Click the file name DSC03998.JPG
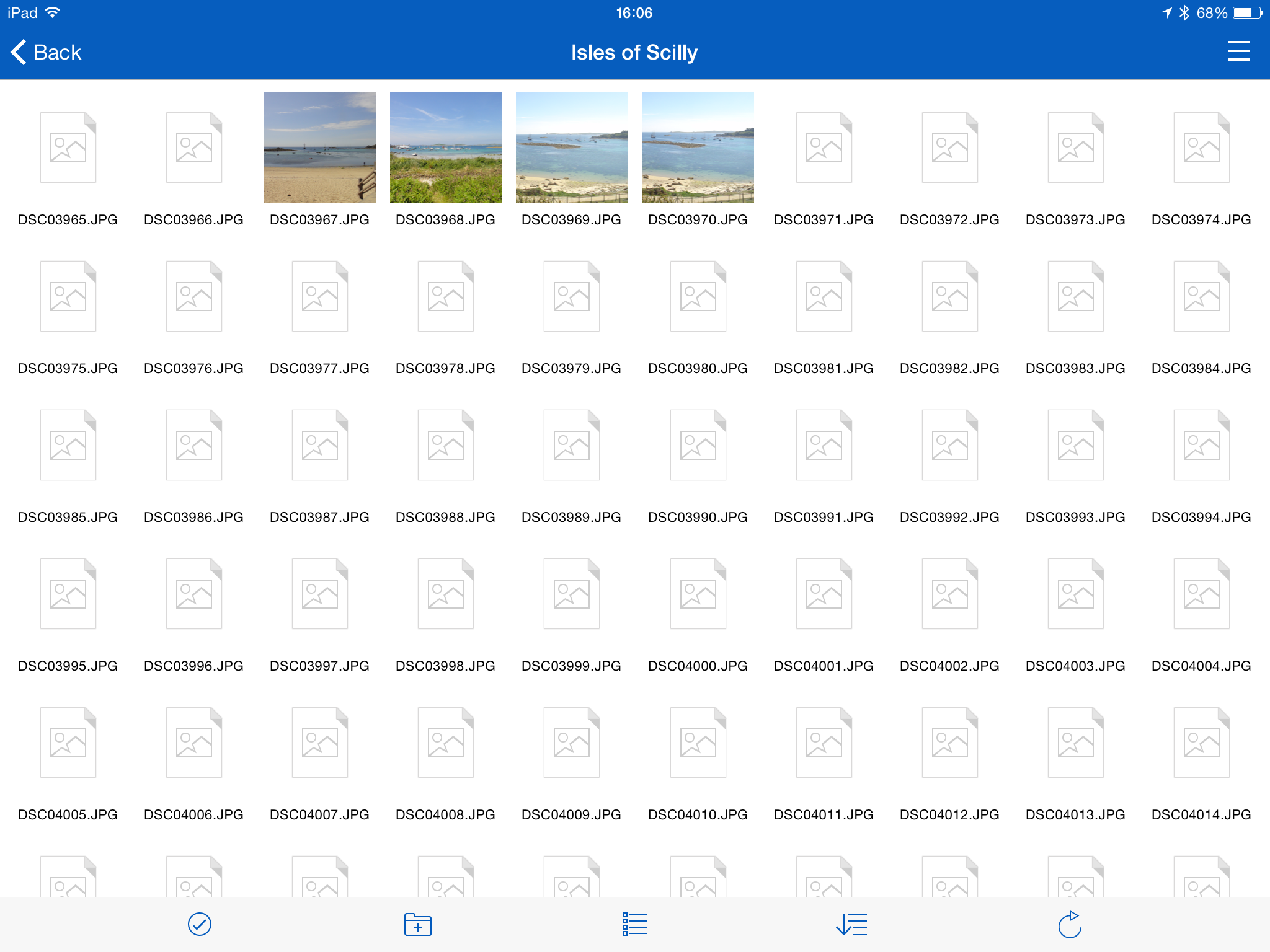 coord(446,666)
